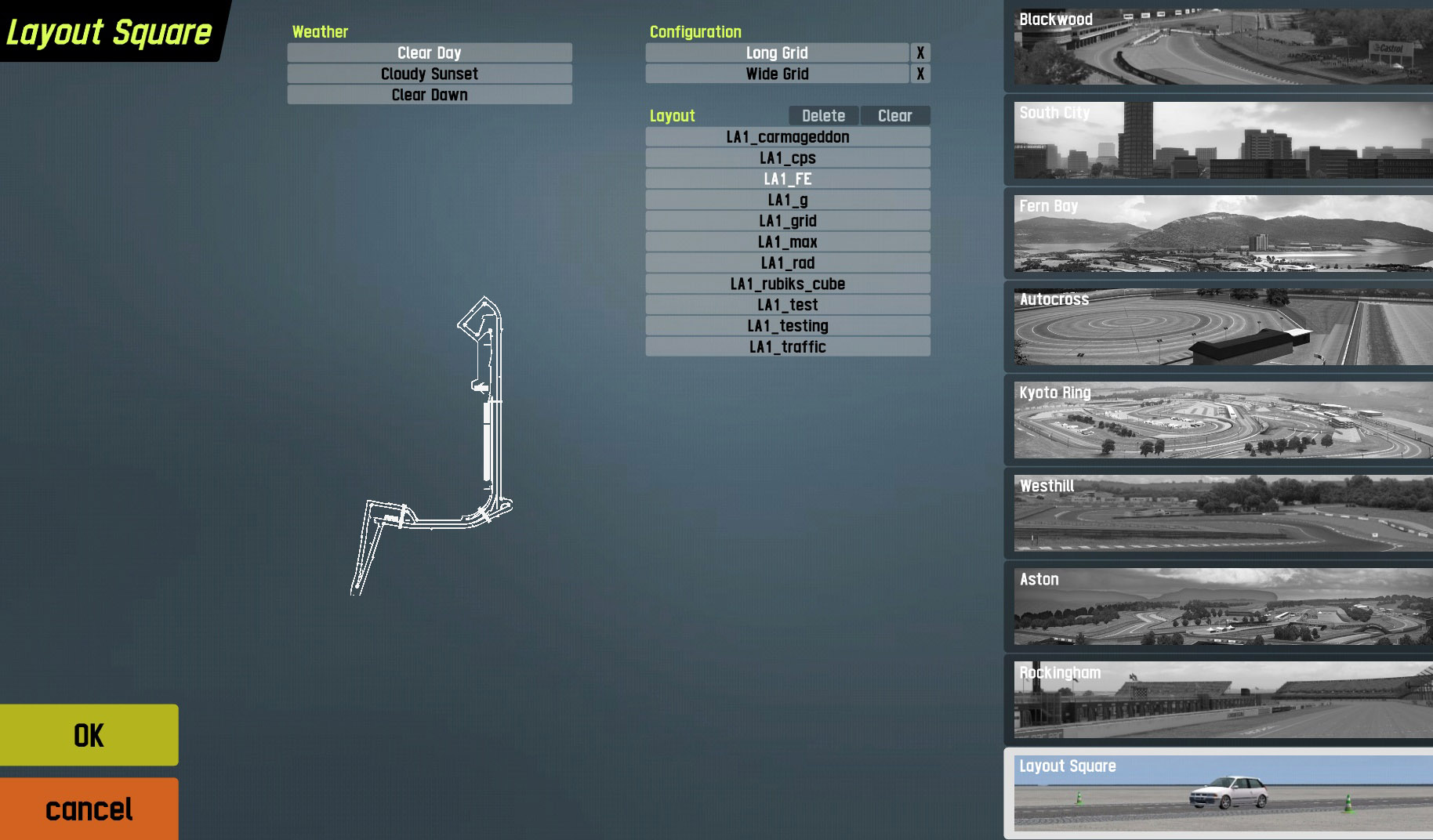Image resolution: width=1433 pixels, height=840 pixels.
Task: Choose the Autocross track thumbnail
Action: tap(1223, 327)
